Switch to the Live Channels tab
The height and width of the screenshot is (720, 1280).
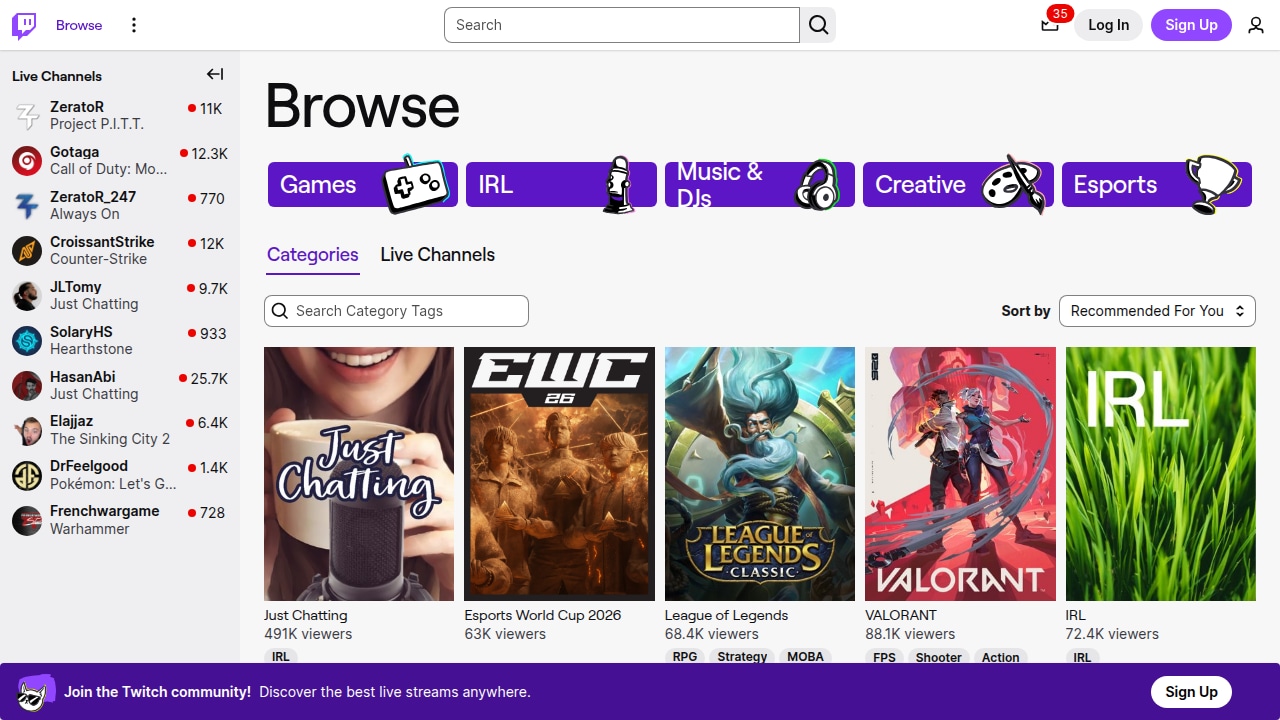[x=438, y=255]
